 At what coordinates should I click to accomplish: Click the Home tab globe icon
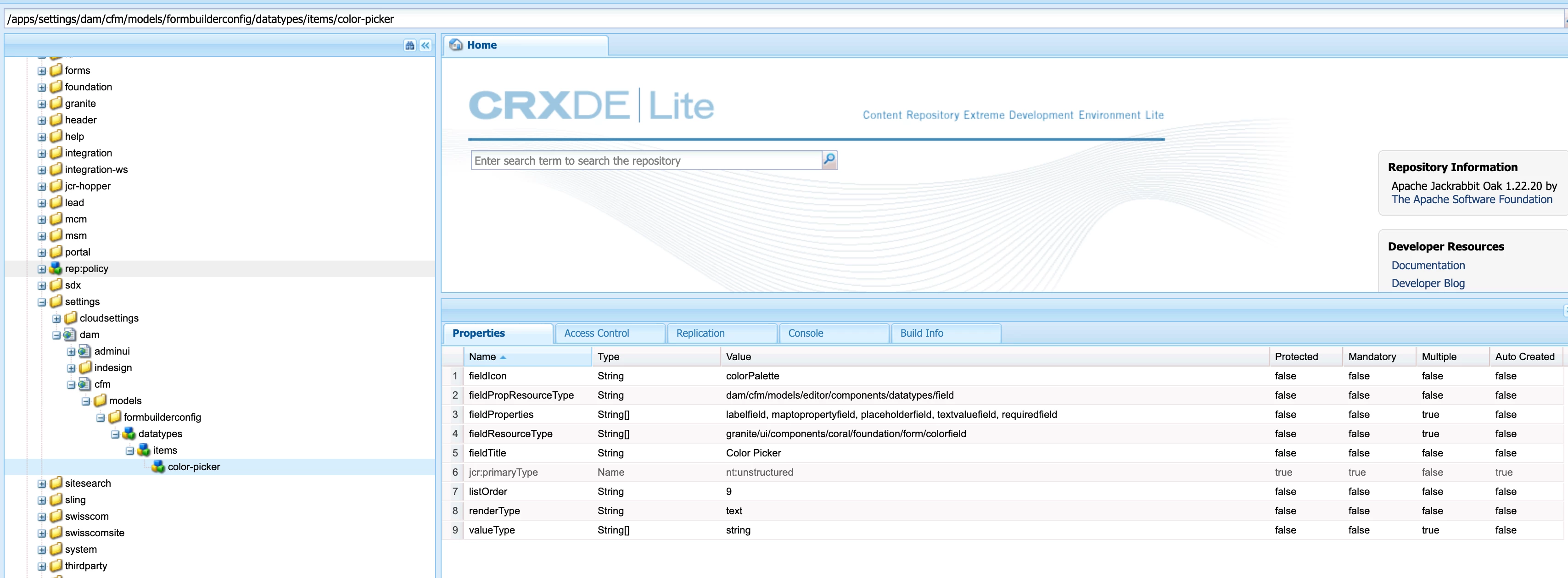click(x=456, y=45)
